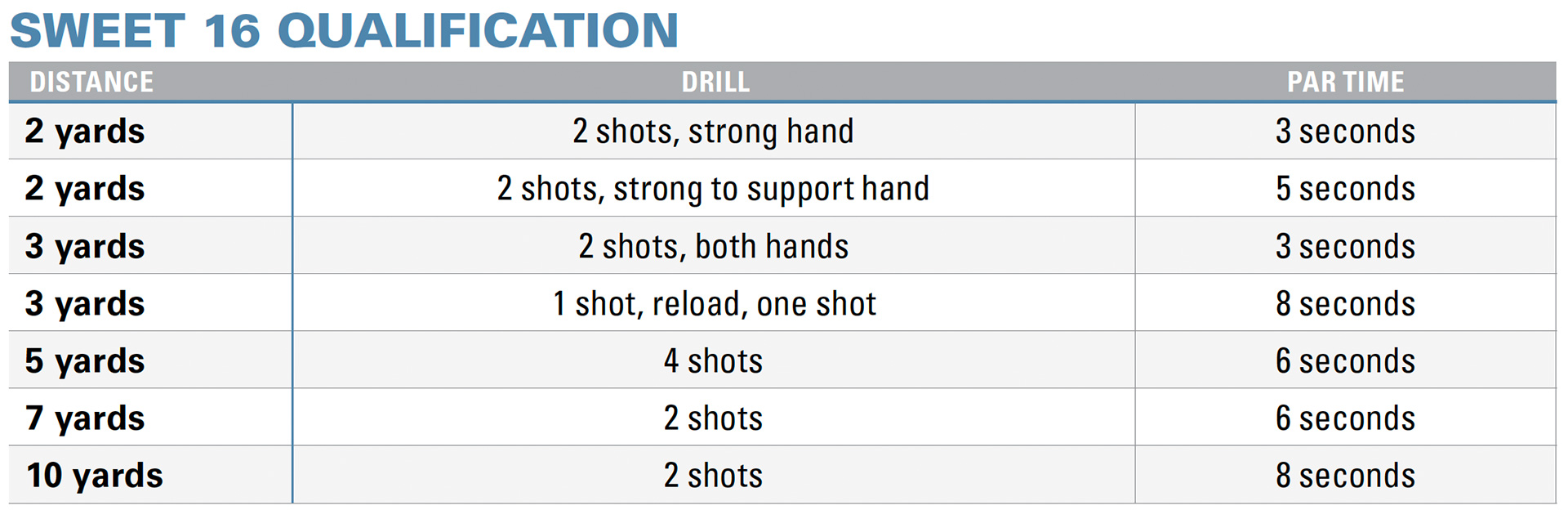Image resolution: width=1568 pixels, height=528 pixels.
Task: Click '2 shots, strong hand' drill cell
Action: point(714,131)
